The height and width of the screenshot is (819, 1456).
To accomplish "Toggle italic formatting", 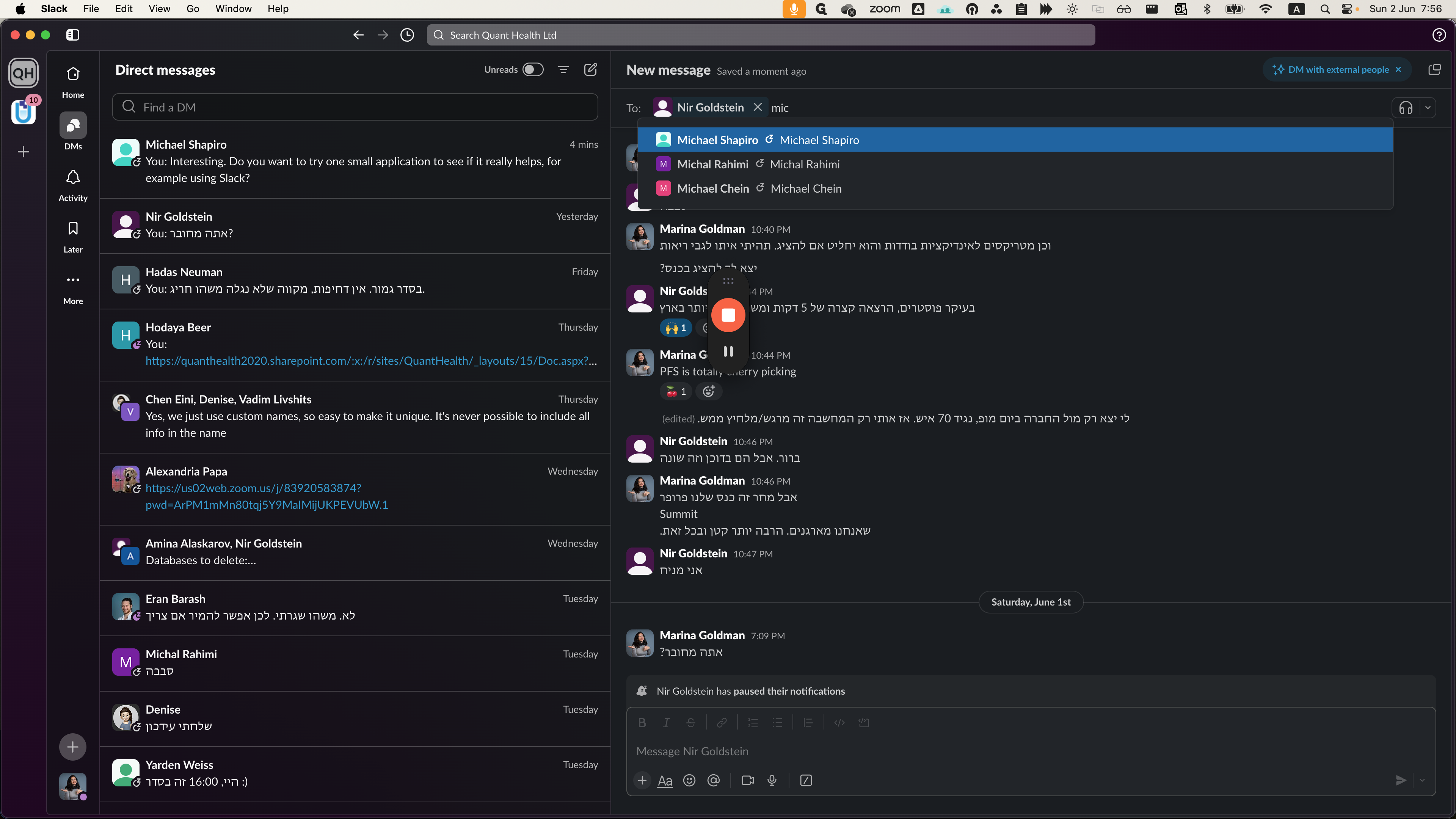I will click(x=667, y=722).
